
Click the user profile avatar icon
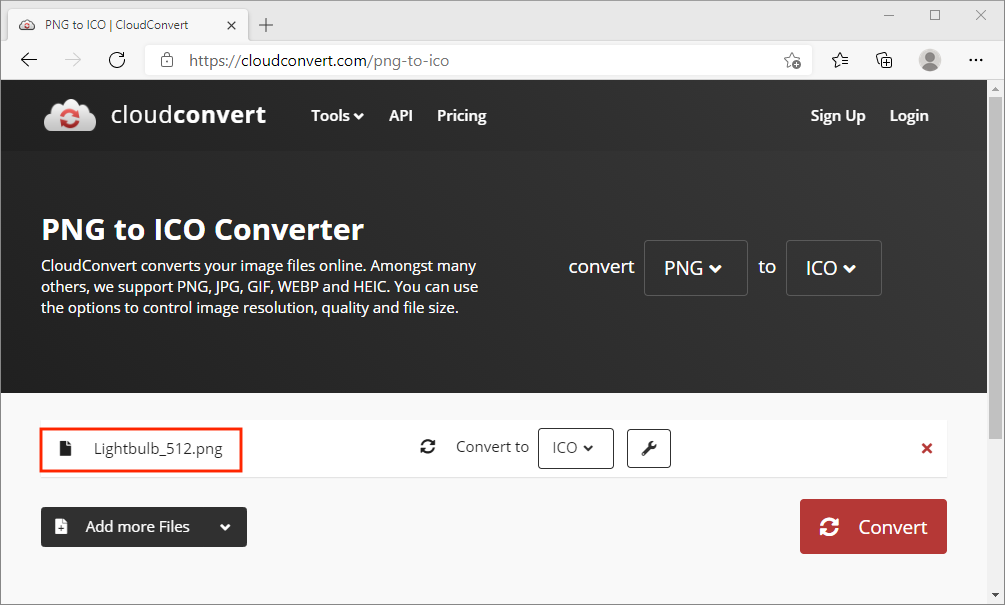[x=929, y=60]
